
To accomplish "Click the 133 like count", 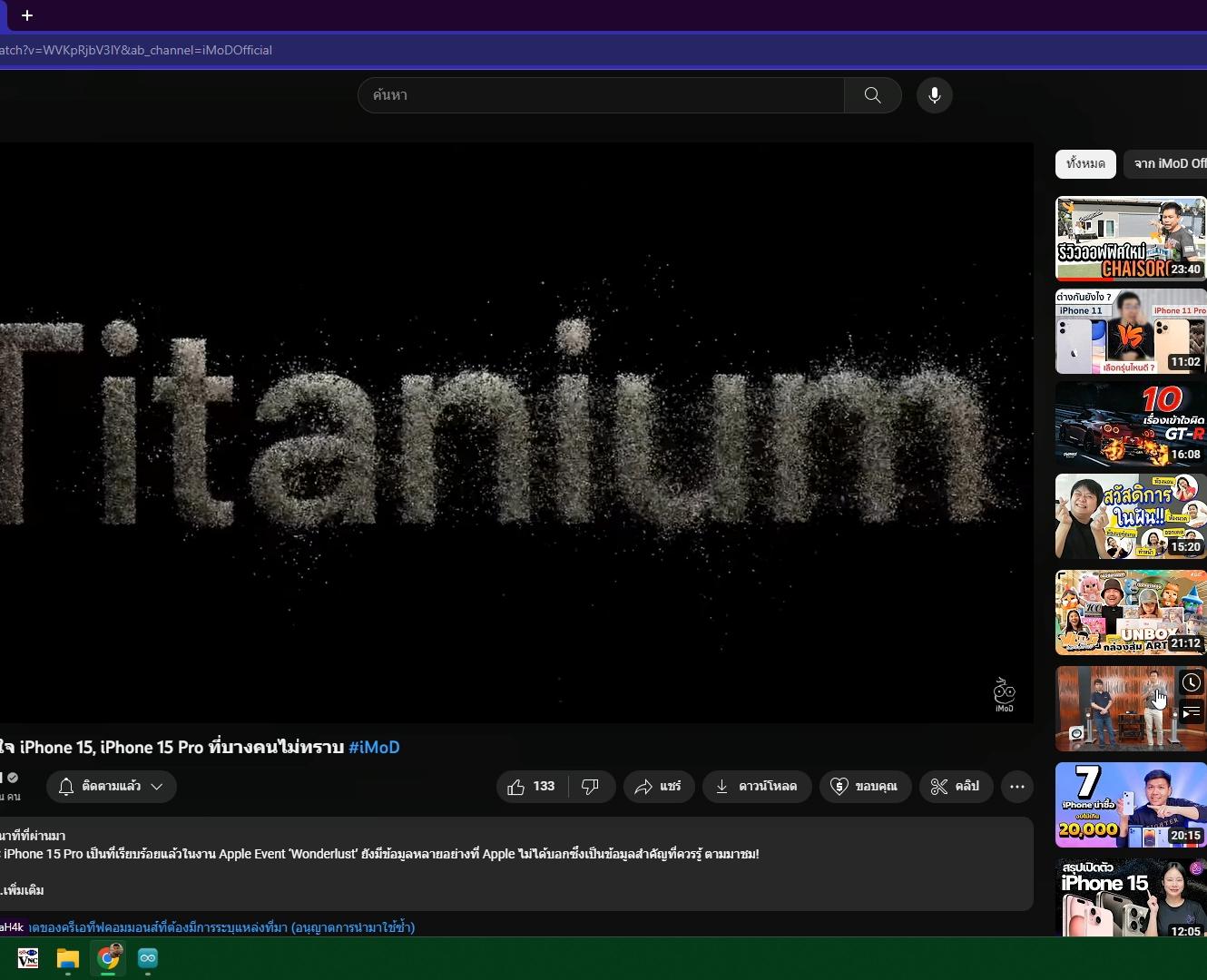I will 544,787.
